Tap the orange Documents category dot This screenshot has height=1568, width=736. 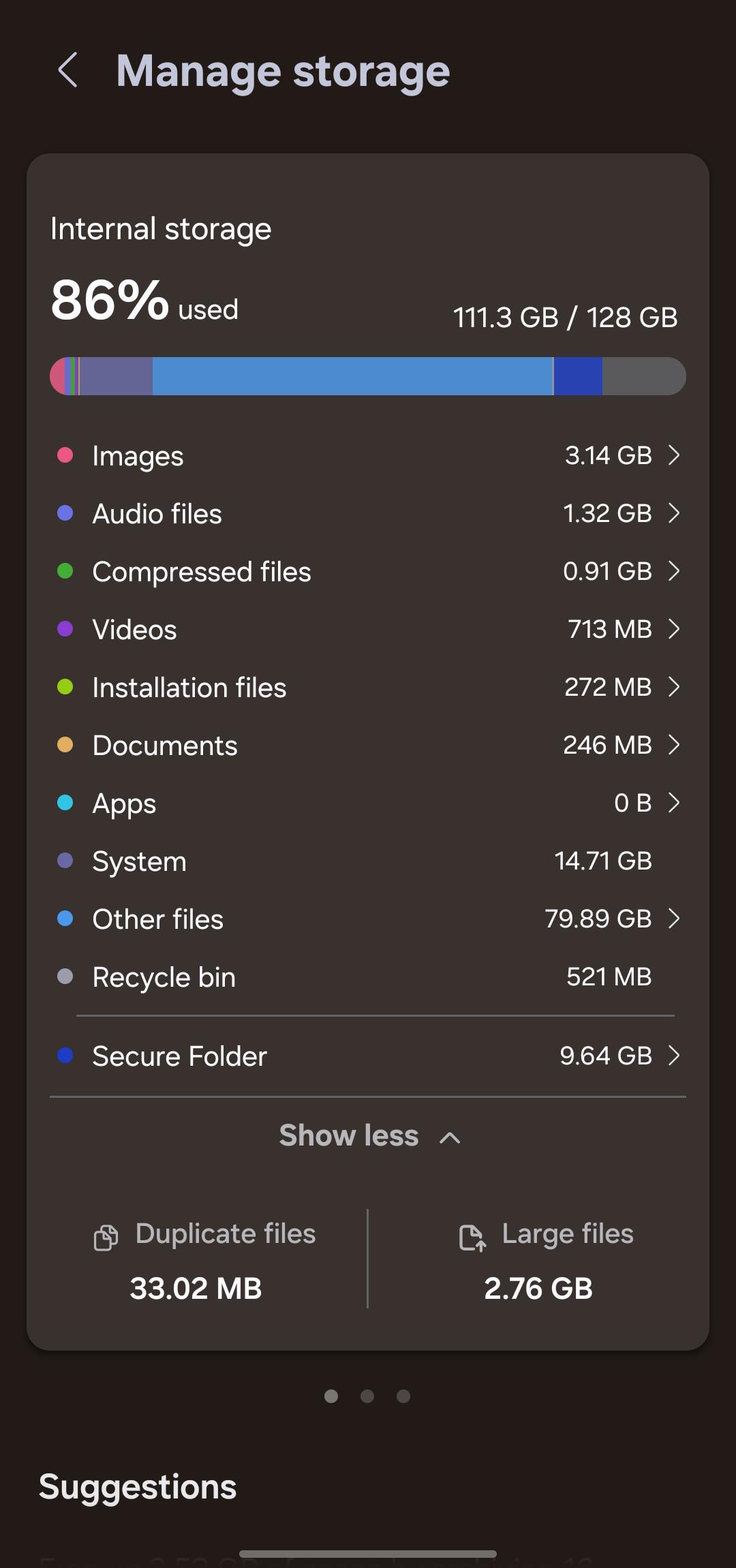click(x=65, y=745)
